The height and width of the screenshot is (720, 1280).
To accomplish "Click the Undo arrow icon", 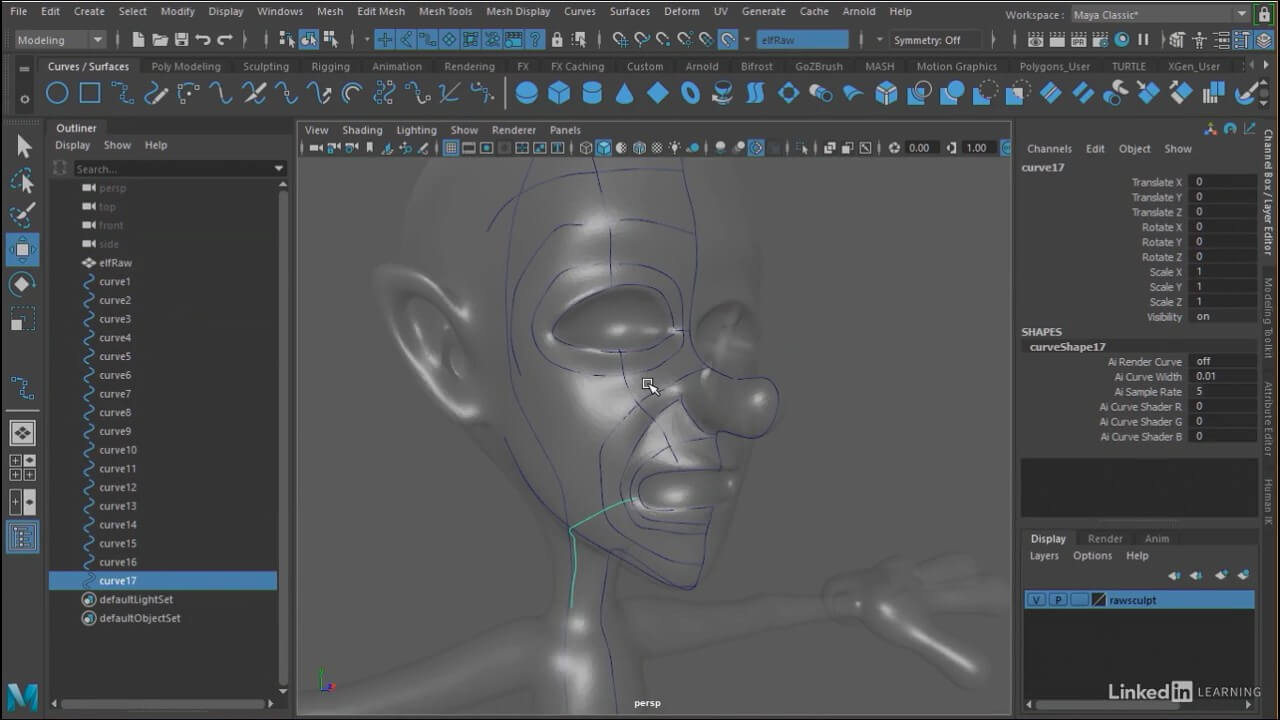I will [203, 40].
